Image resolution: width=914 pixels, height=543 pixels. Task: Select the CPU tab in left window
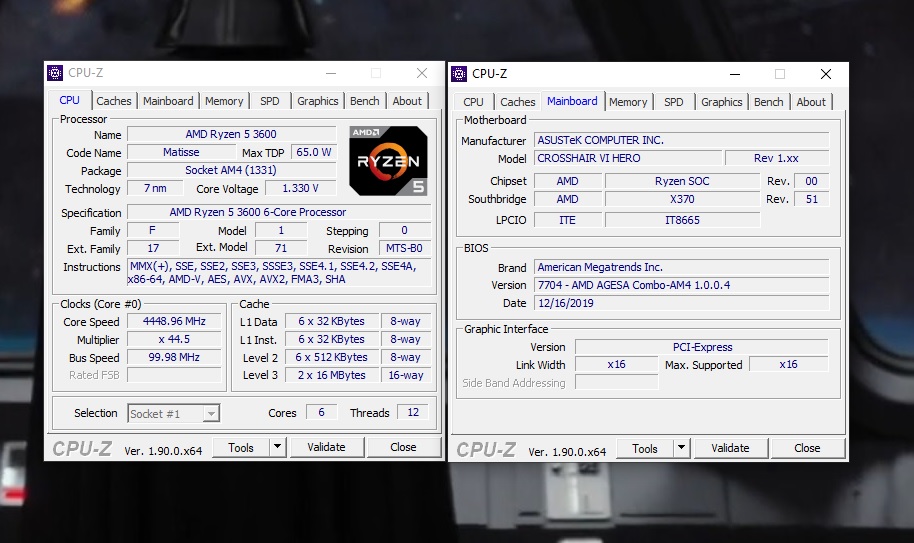tap(69, 100)
